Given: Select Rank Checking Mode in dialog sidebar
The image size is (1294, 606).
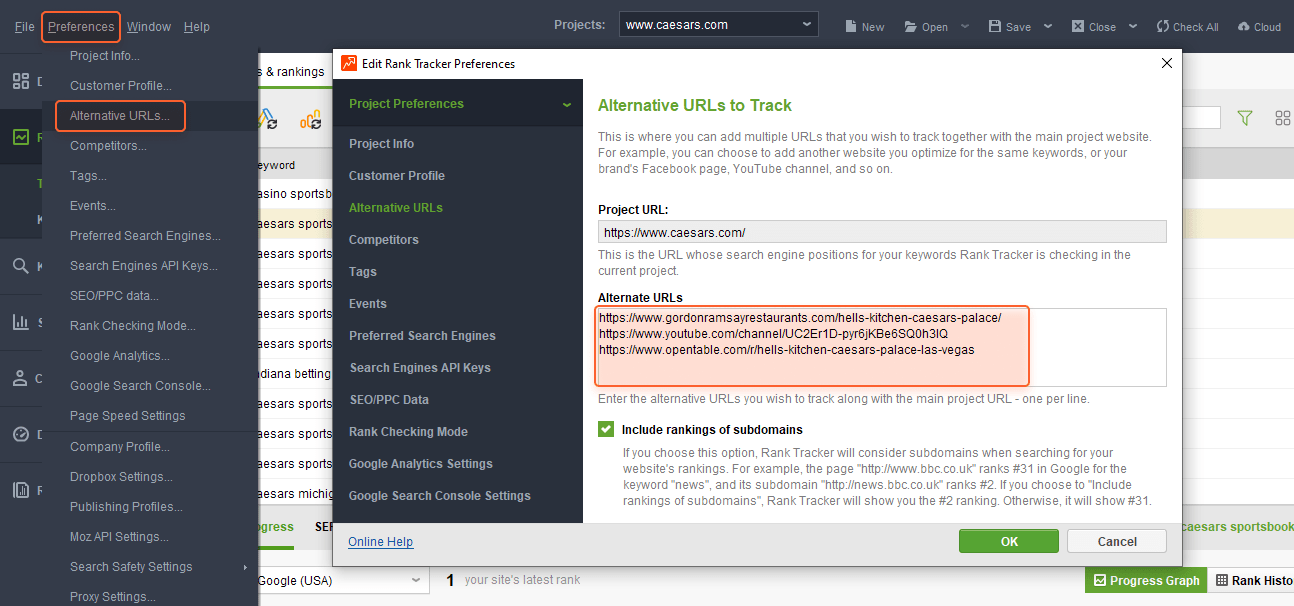Looking at the screenshot, I should click(408, 432).
